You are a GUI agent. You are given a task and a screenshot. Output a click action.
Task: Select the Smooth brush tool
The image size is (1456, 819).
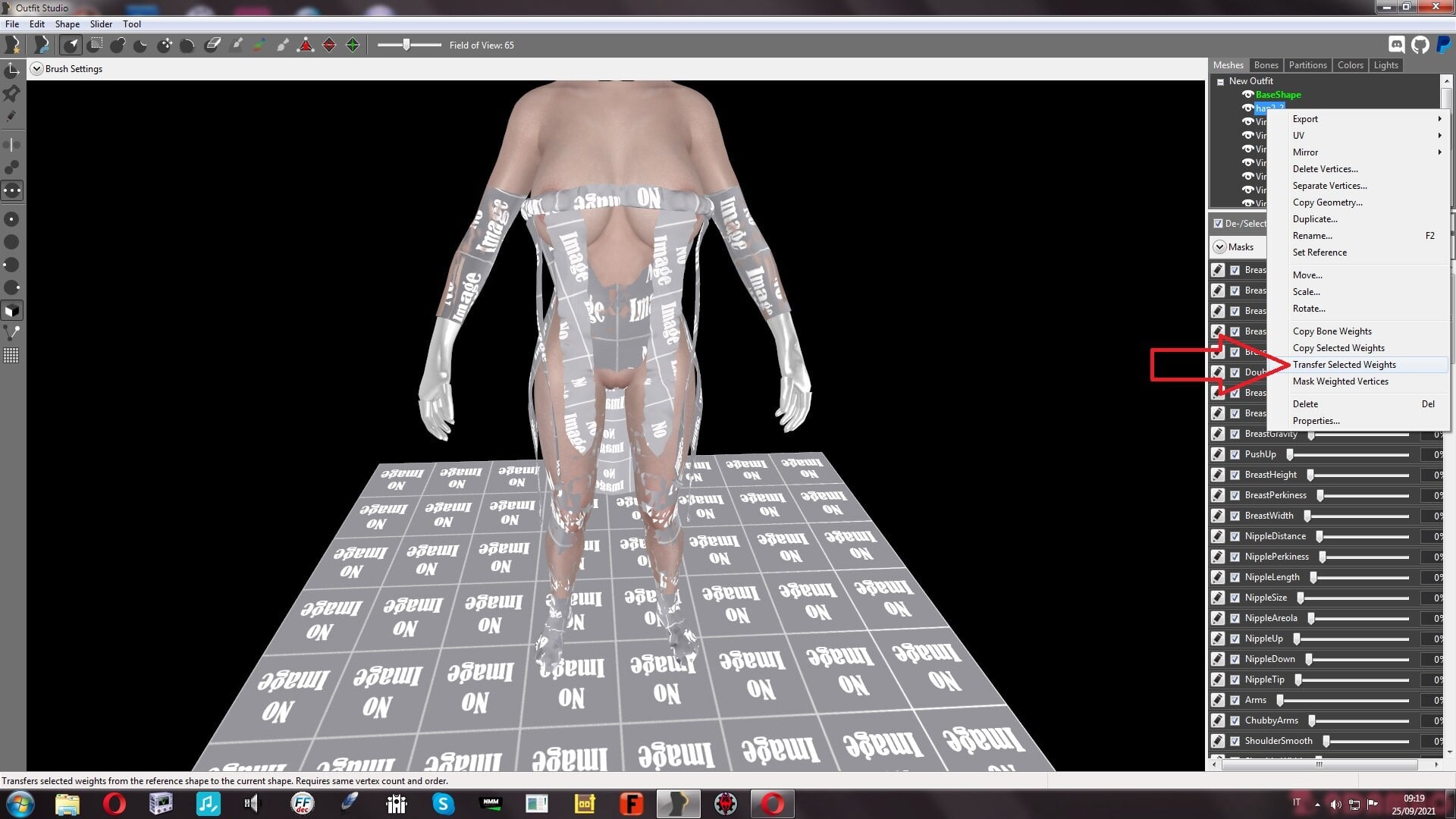point(188,45)
